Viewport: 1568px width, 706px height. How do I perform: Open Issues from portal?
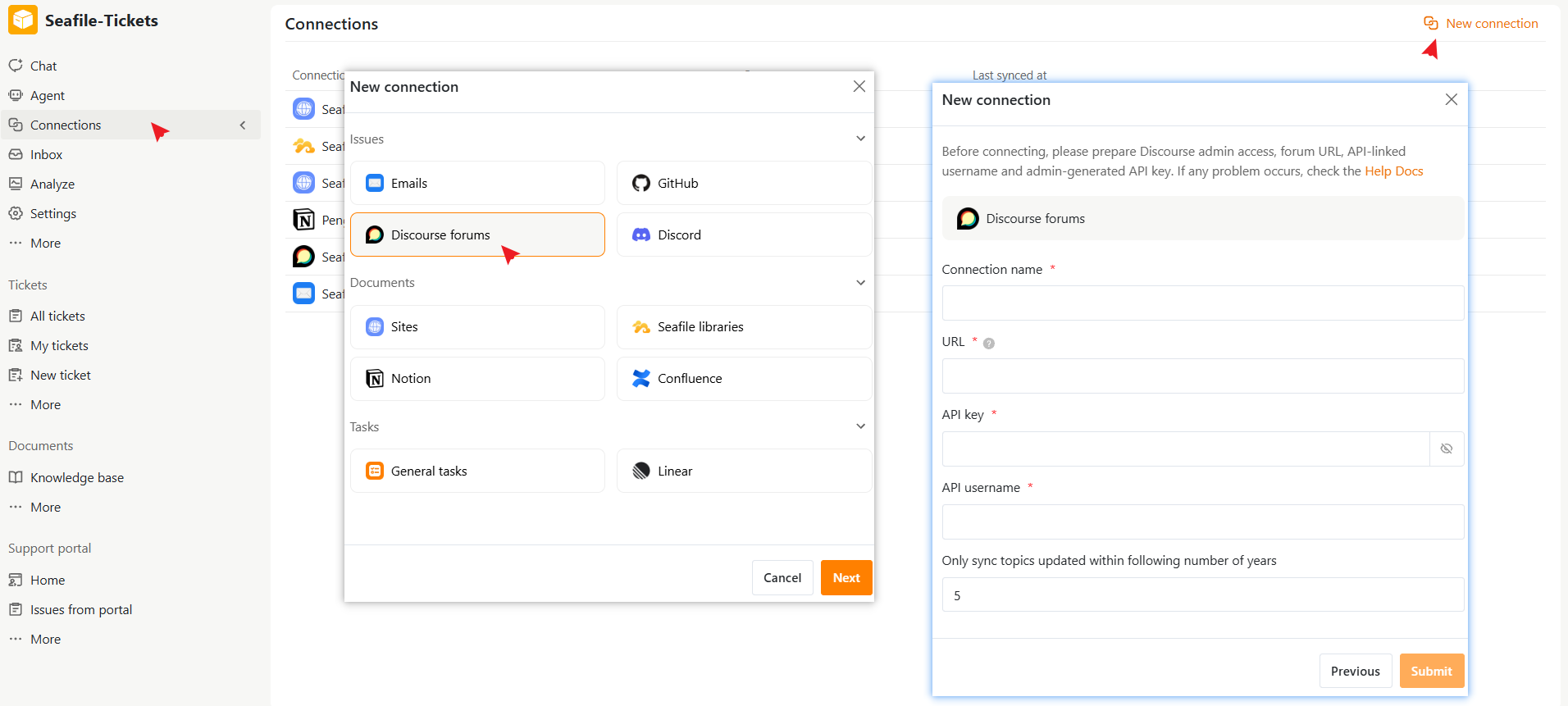point(80,609)
